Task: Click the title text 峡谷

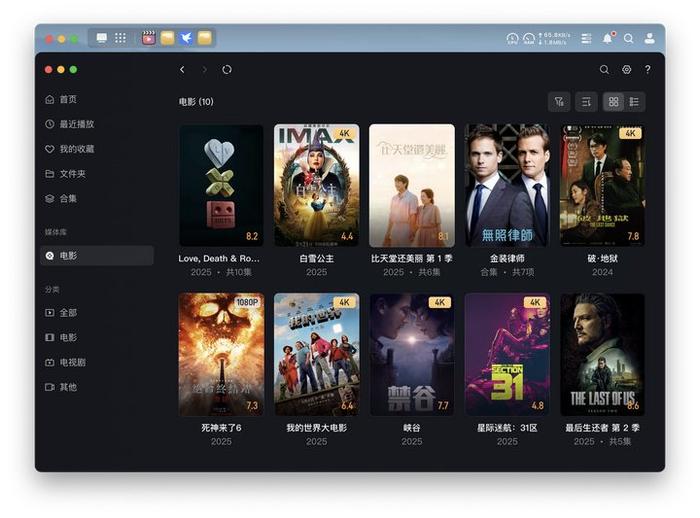Action: pos(412,428)
